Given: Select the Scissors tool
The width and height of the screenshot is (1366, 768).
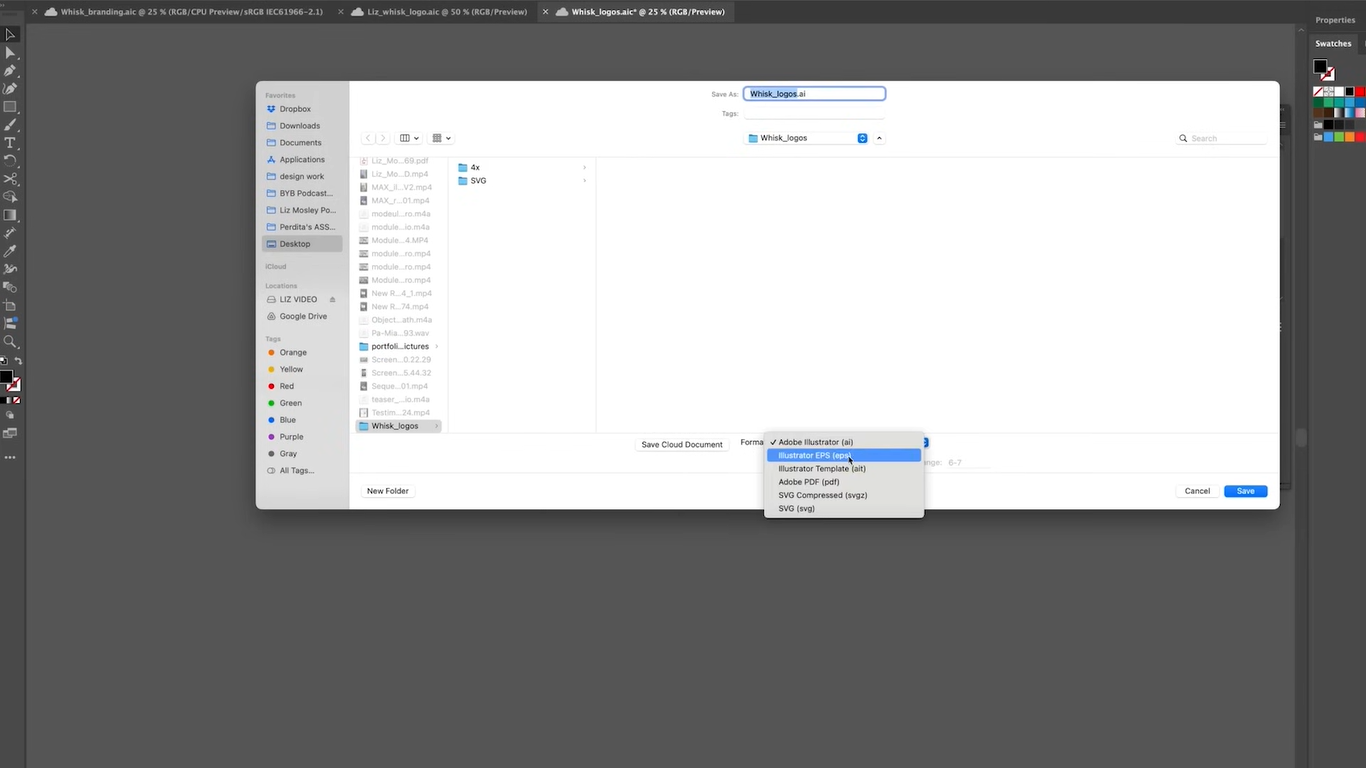Looking at the screenshot, I should click(x=10, y=179).
